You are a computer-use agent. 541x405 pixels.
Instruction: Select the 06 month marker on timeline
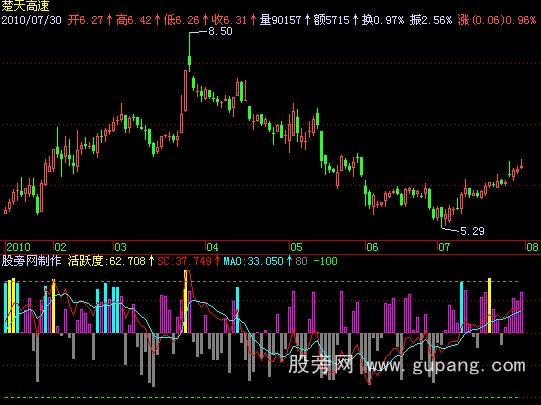372,247
